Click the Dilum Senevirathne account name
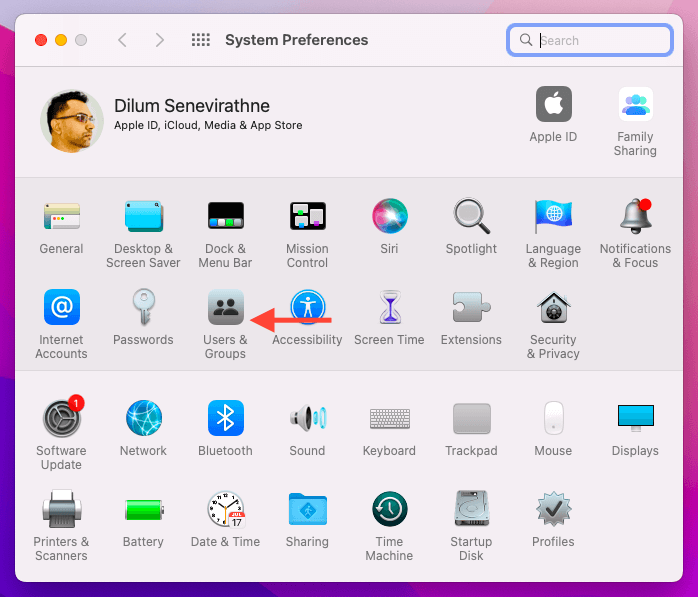The image size is (698, 597). click(x=192, y=106)
